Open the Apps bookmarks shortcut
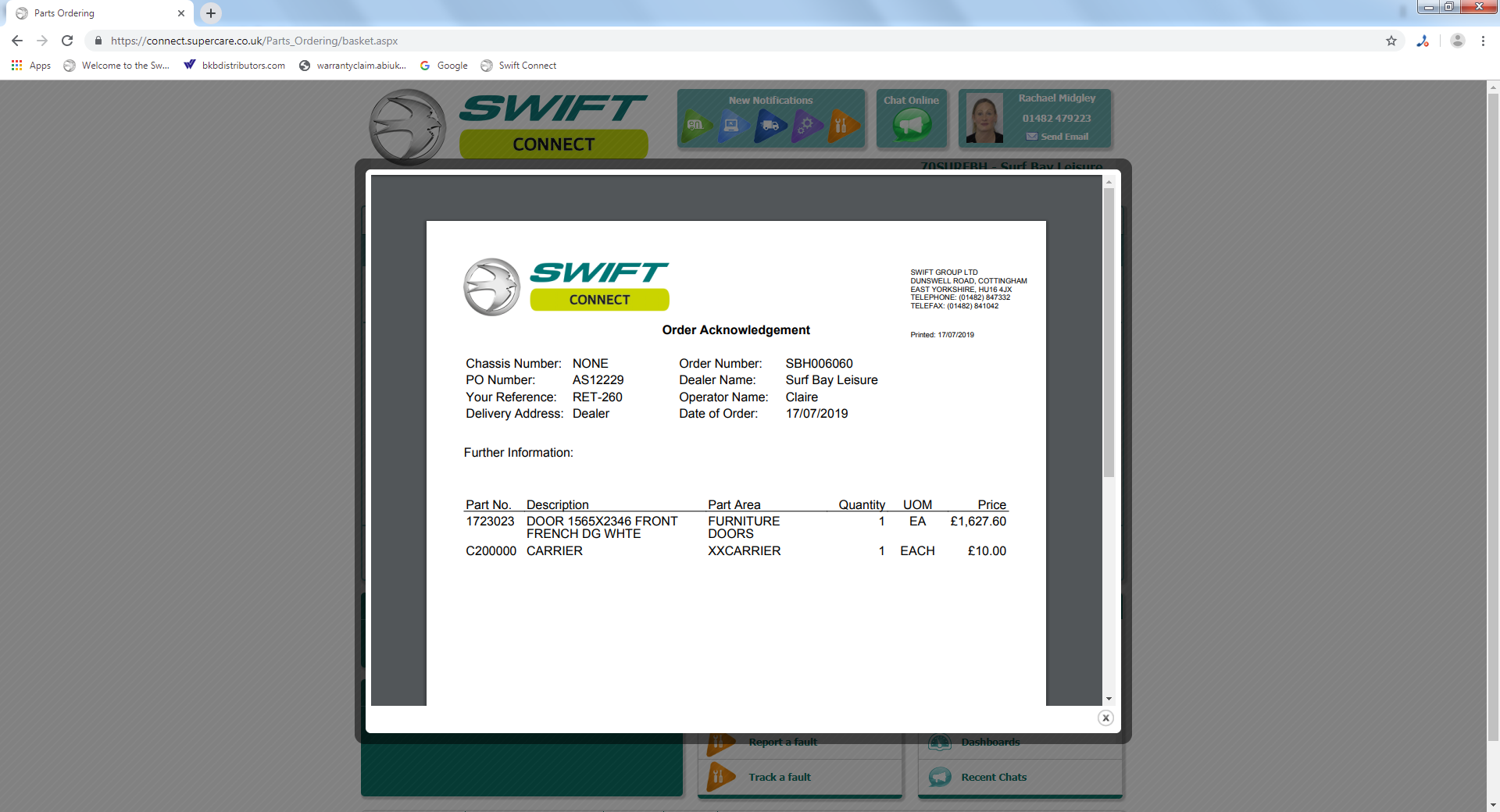The height and width of the screenshot is (812, 1500). (31, 66)
